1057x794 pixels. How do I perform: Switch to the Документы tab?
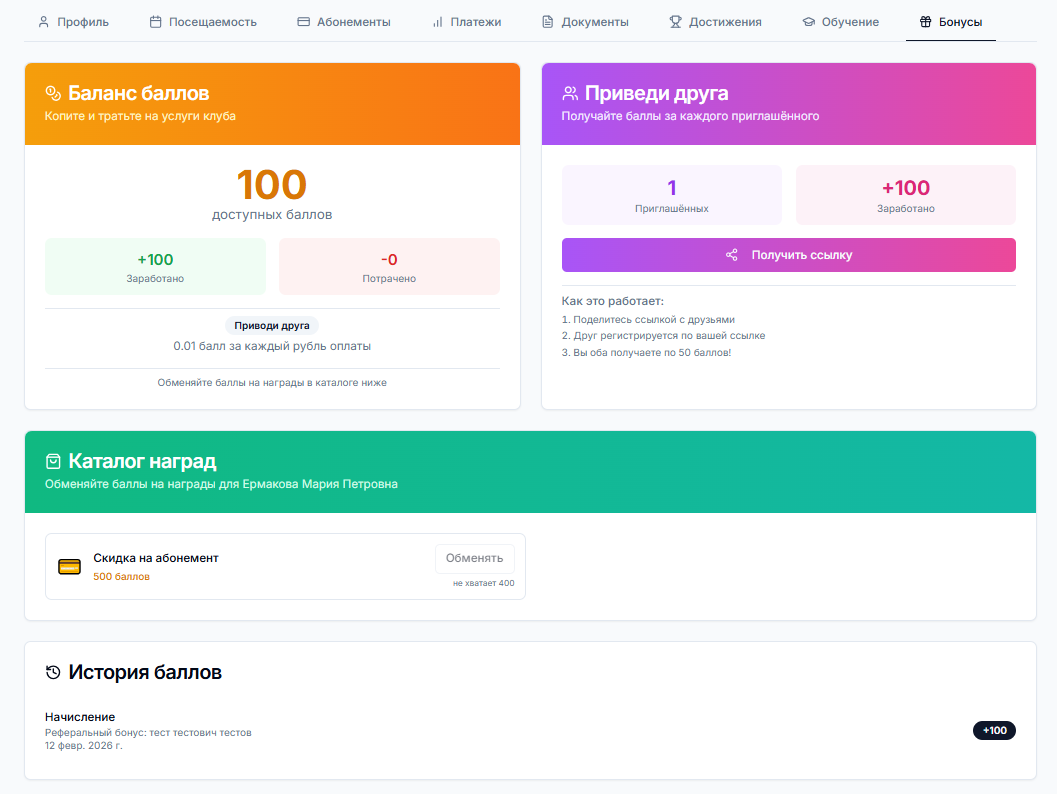pos(585,21)
